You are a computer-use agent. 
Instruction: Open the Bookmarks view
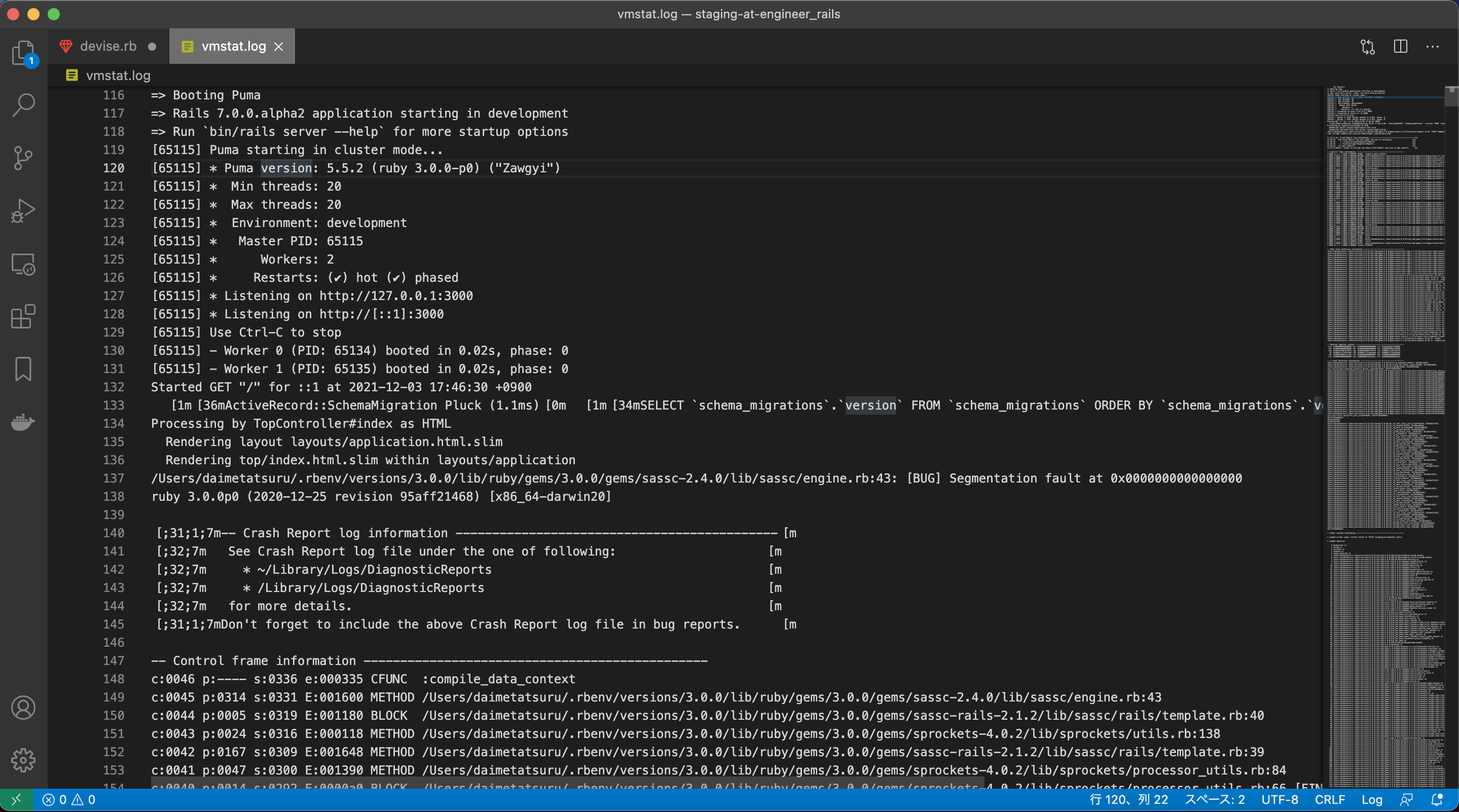coord(23,369)
